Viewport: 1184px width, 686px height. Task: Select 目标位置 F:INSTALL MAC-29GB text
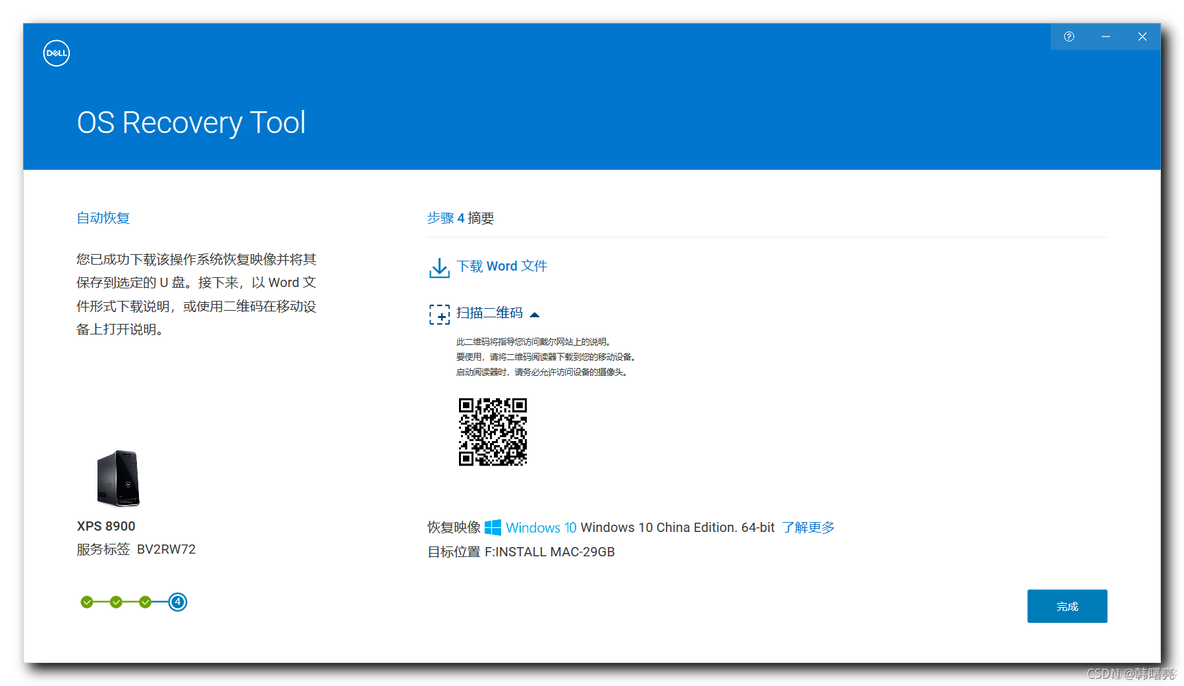[x=521, y=552]
